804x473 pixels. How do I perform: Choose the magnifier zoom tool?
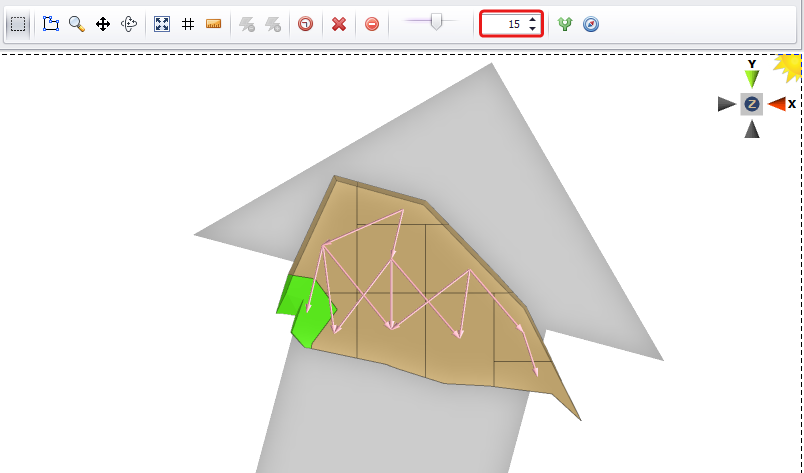click(x=77, y=24)
